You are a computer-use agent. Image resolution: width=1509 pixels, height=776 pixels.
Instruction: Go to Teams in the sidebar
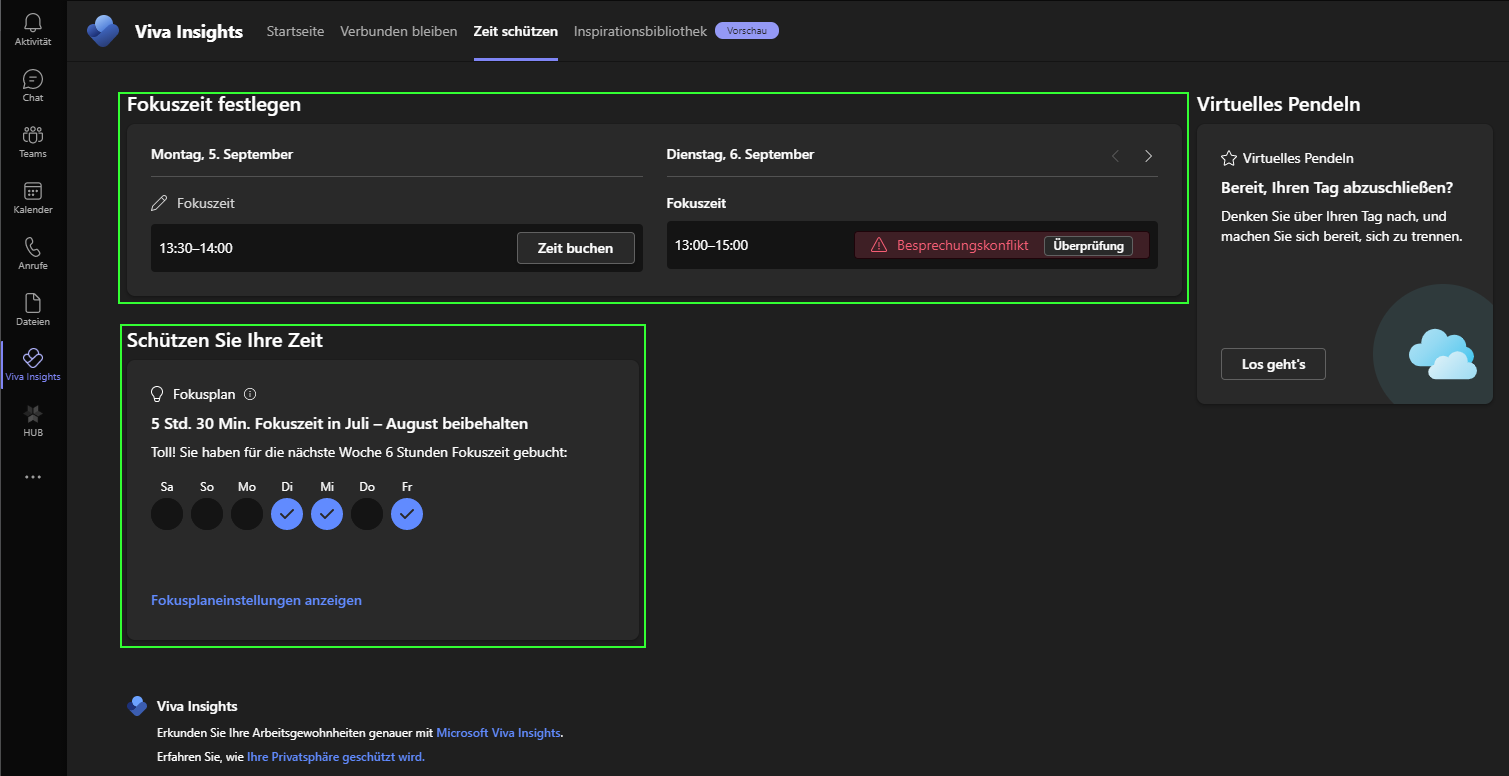pyautogui.click(x=33, y=136)
